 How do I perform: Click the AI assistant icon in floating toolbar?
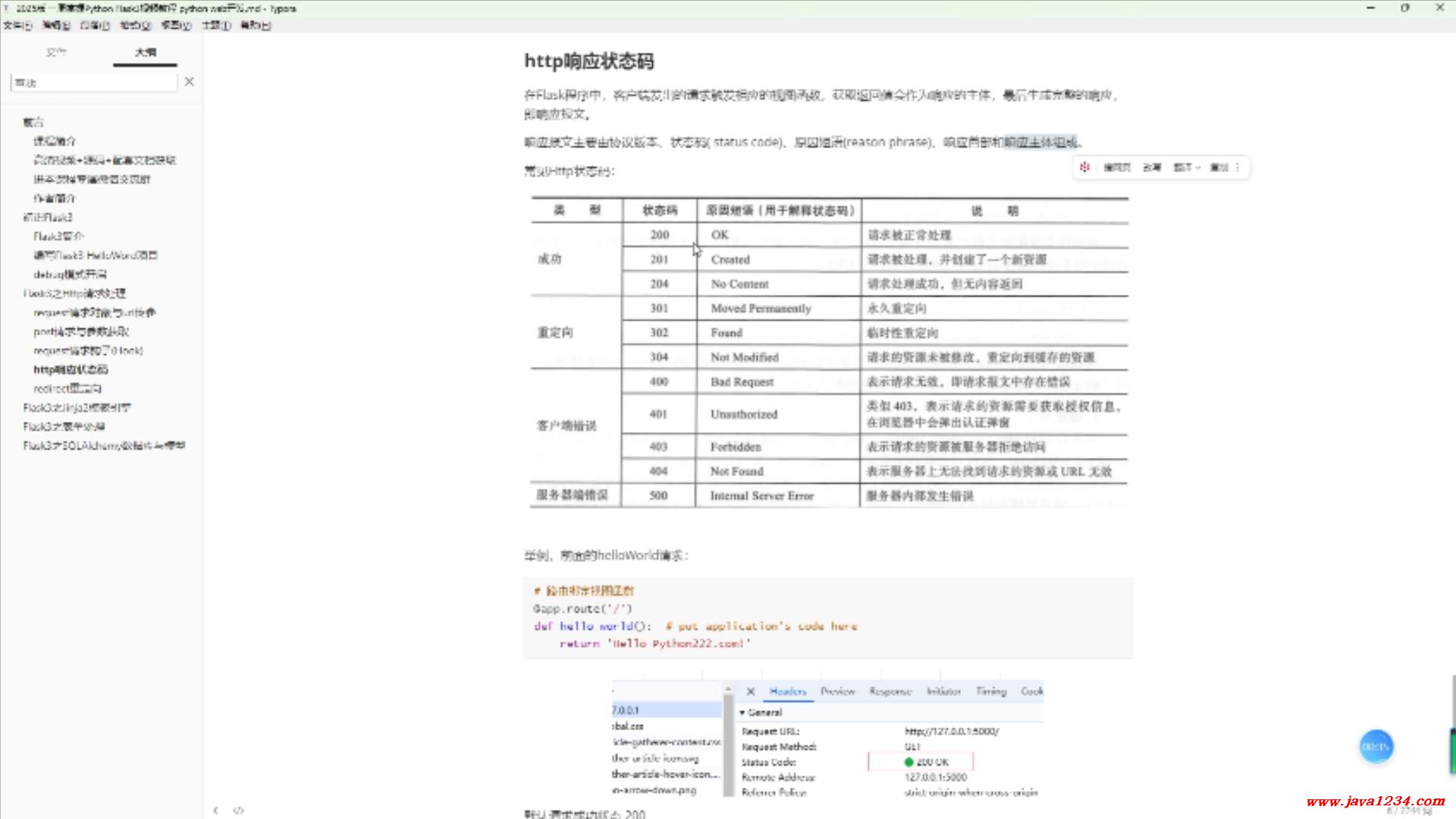coord(1084,168)
